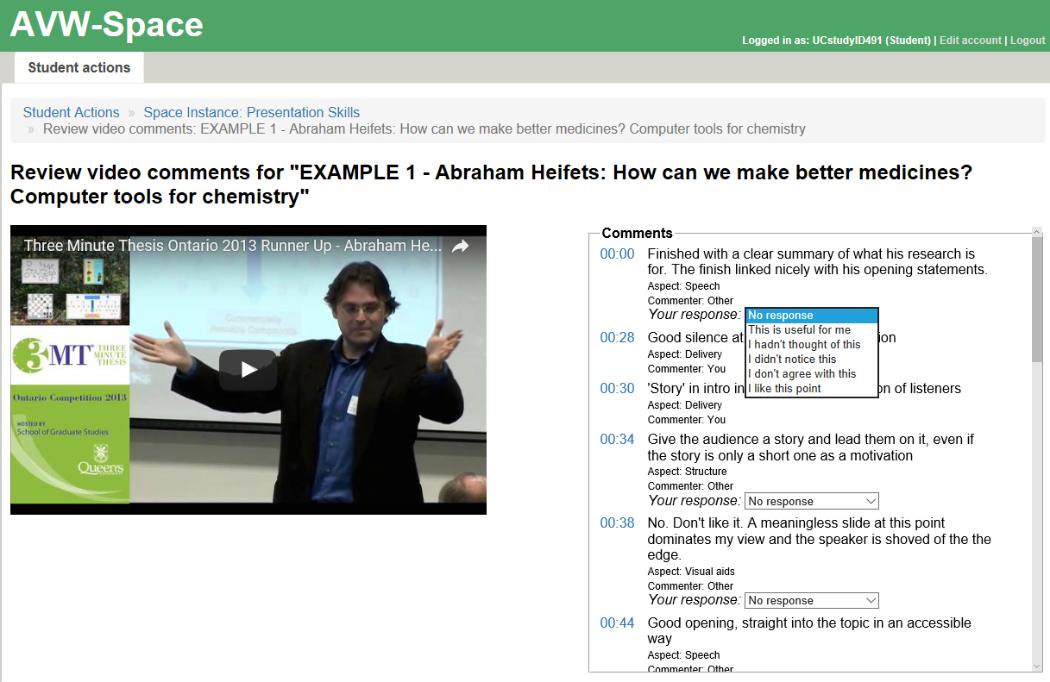Open response dropdown for the 00:34 comment
This screenshot has height=682, width=1050.
(x=811, y=501)
